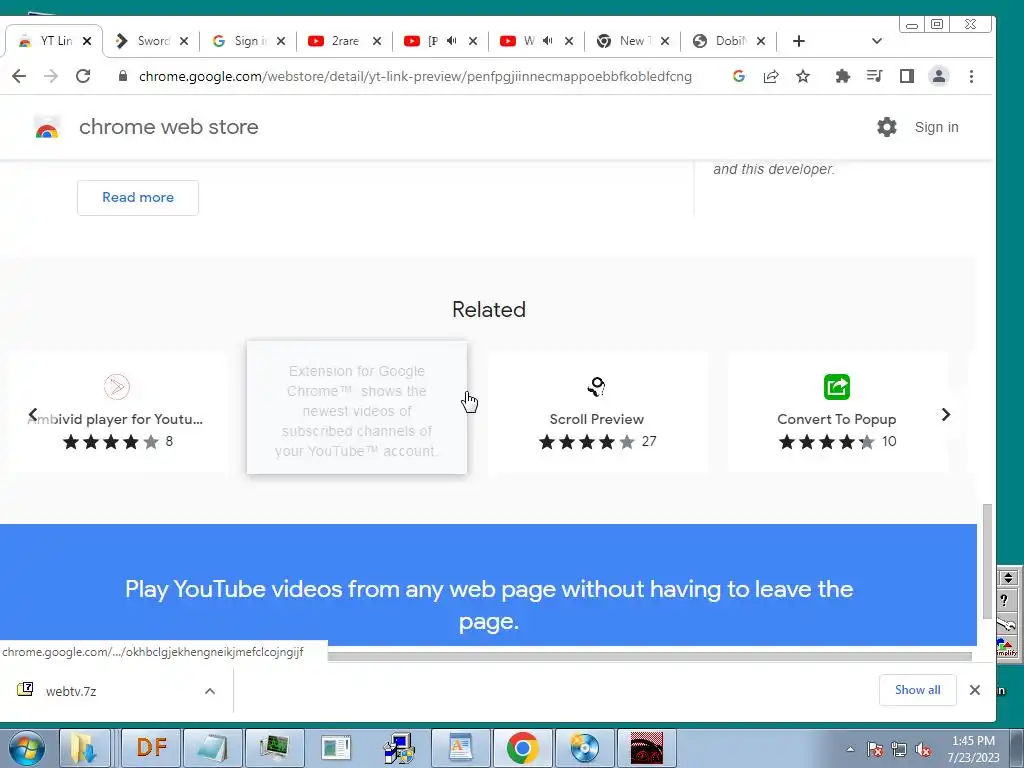The image size is (1024, 768).
Task: Click the horizontal scrollbar thumb
Action: pyautogui.click(x=650, y=656)
